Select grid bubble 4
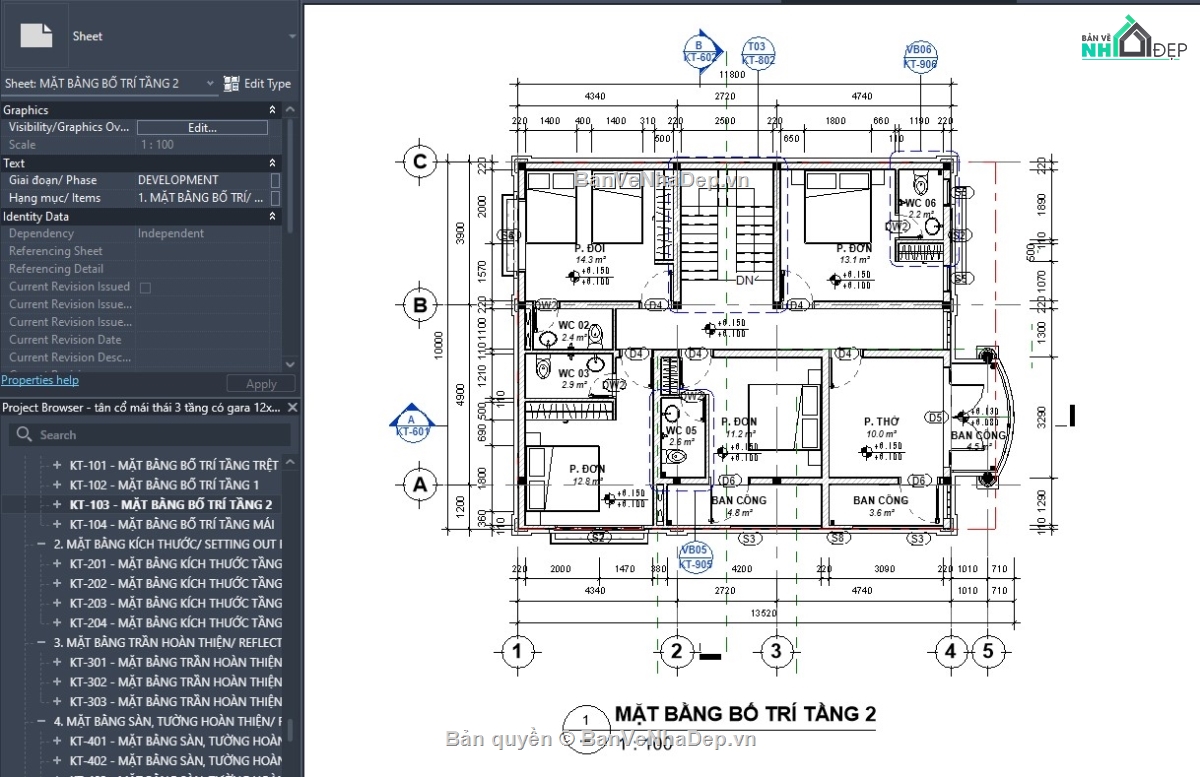Screen dimensions: 1200x777 pos(950,652)
